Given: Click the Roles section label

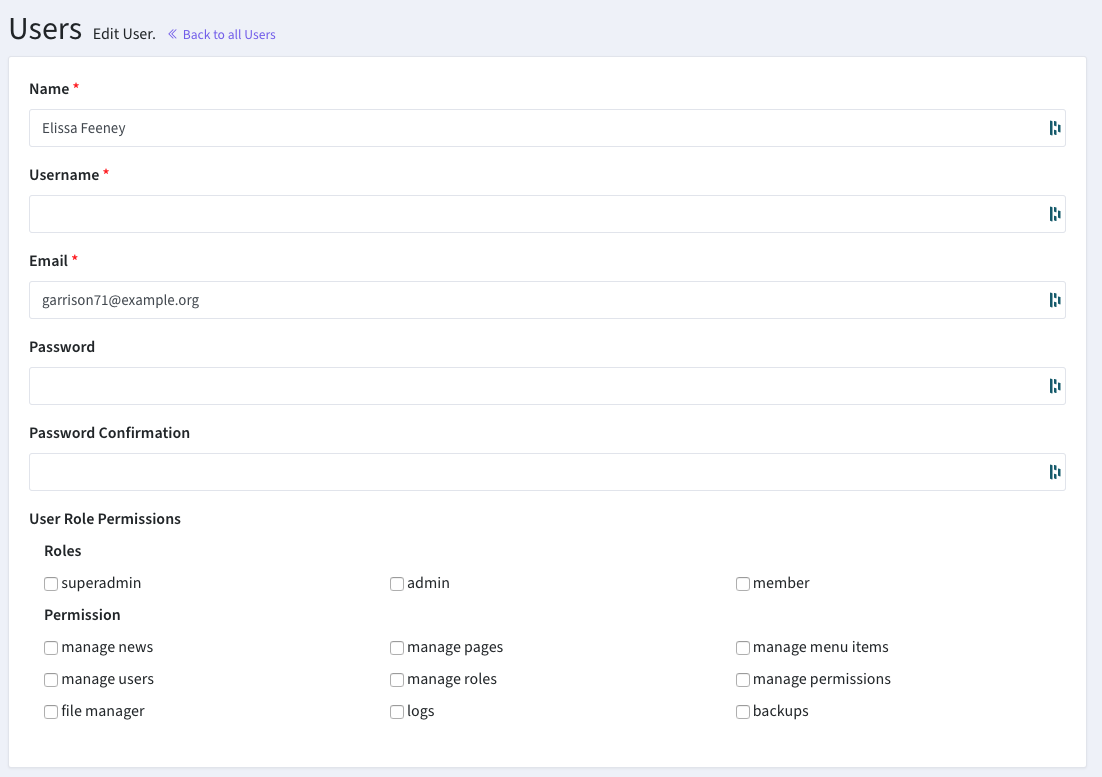Looking at the screenshot, I should pos(63,551).
